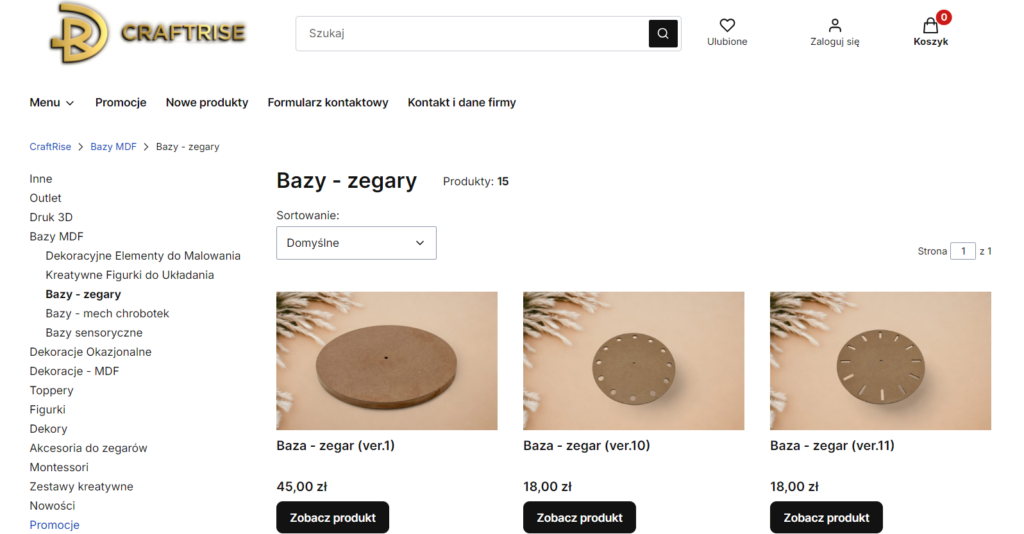The image size is (1024, 534).
Task: Click the page number input box
Action: (962, 251)
